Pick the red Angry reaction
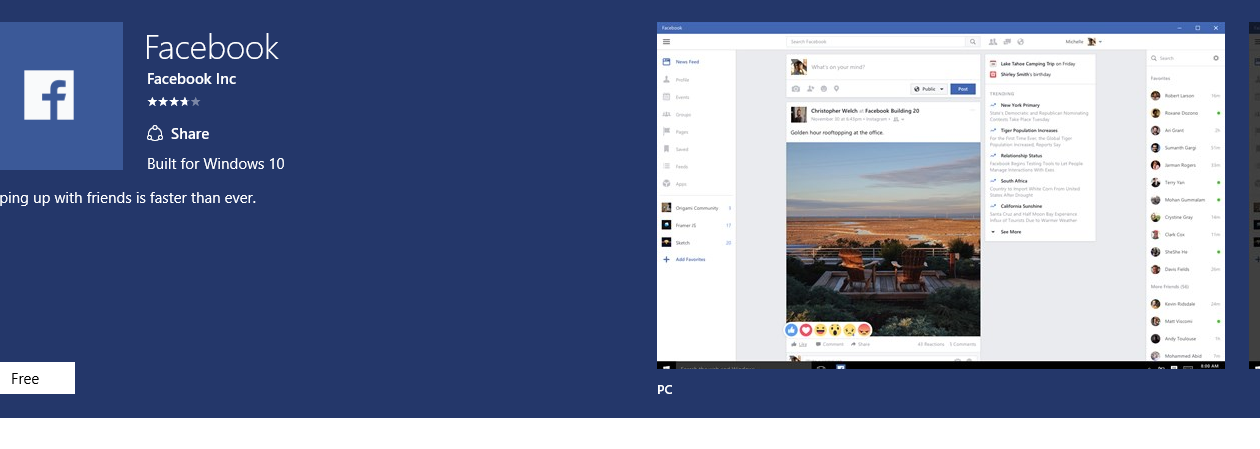Image resolution: width=1260 pixels, height=449 pixels. [863, 330]
